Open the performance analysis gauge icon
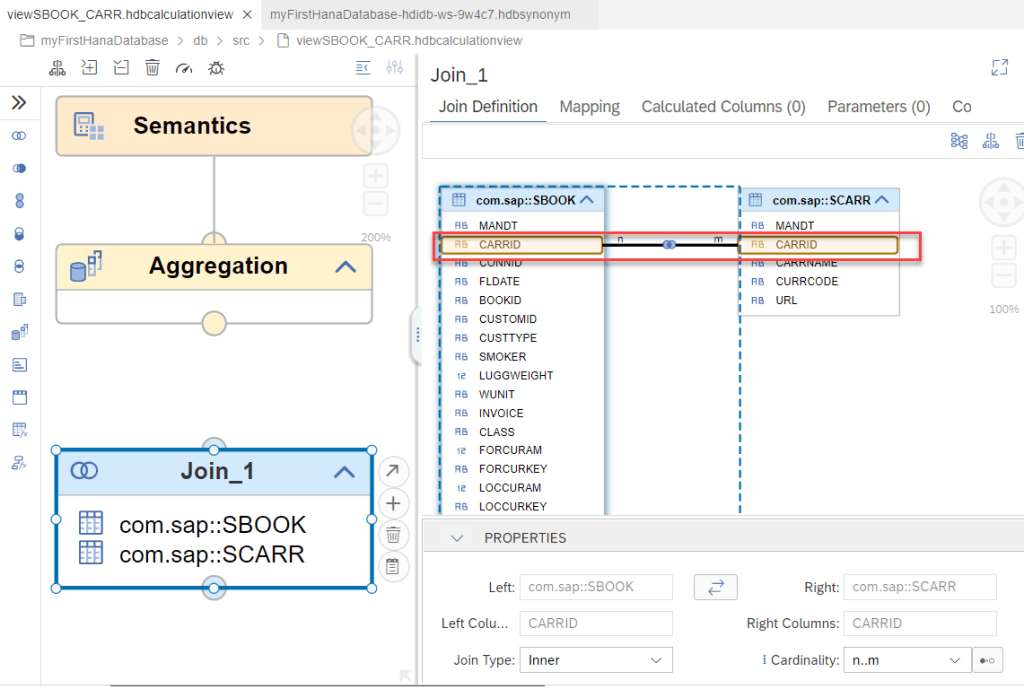 183,67
